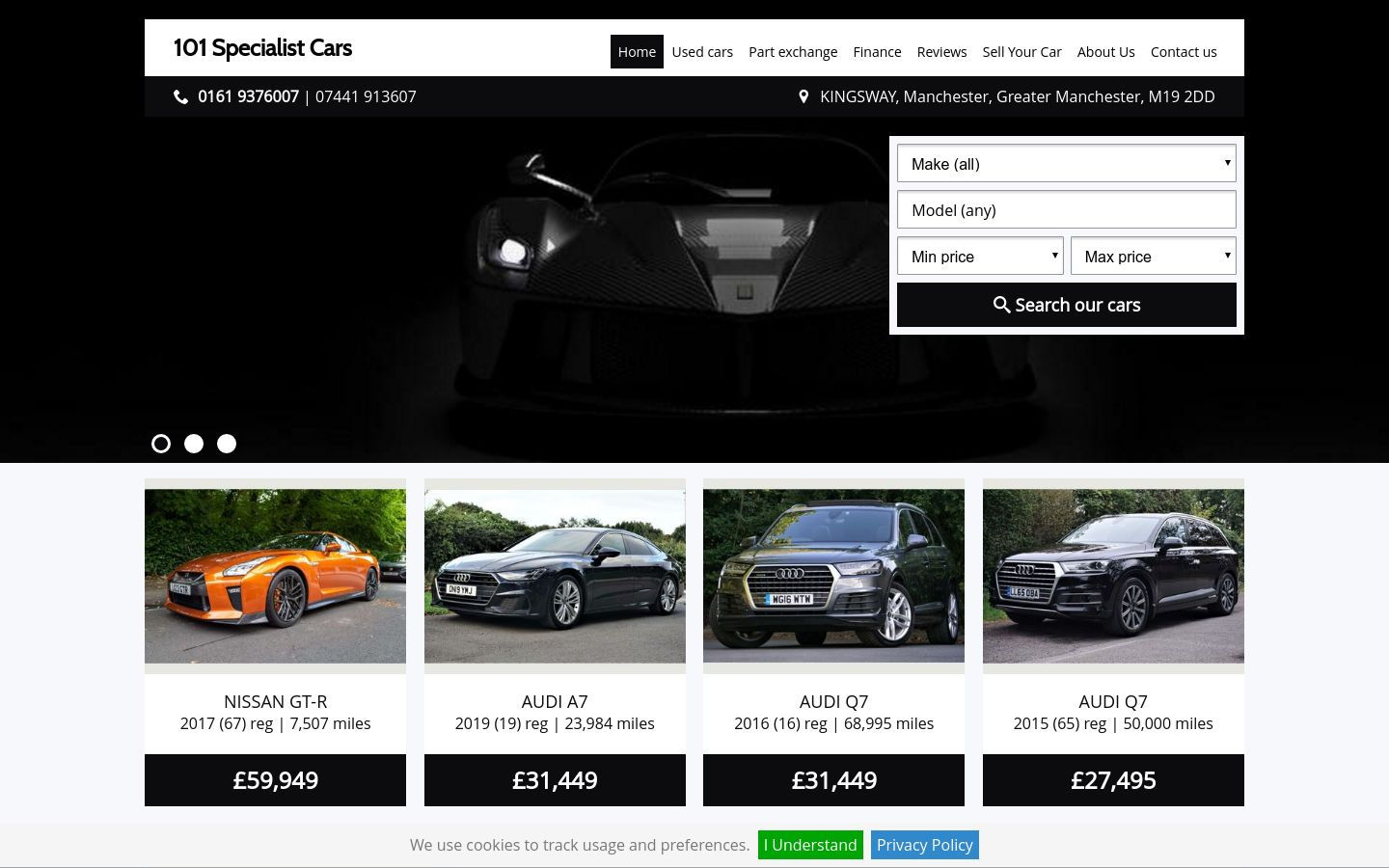Go to the Home menu item
This screenshot has width=1389, height=868.
point(637,52)
